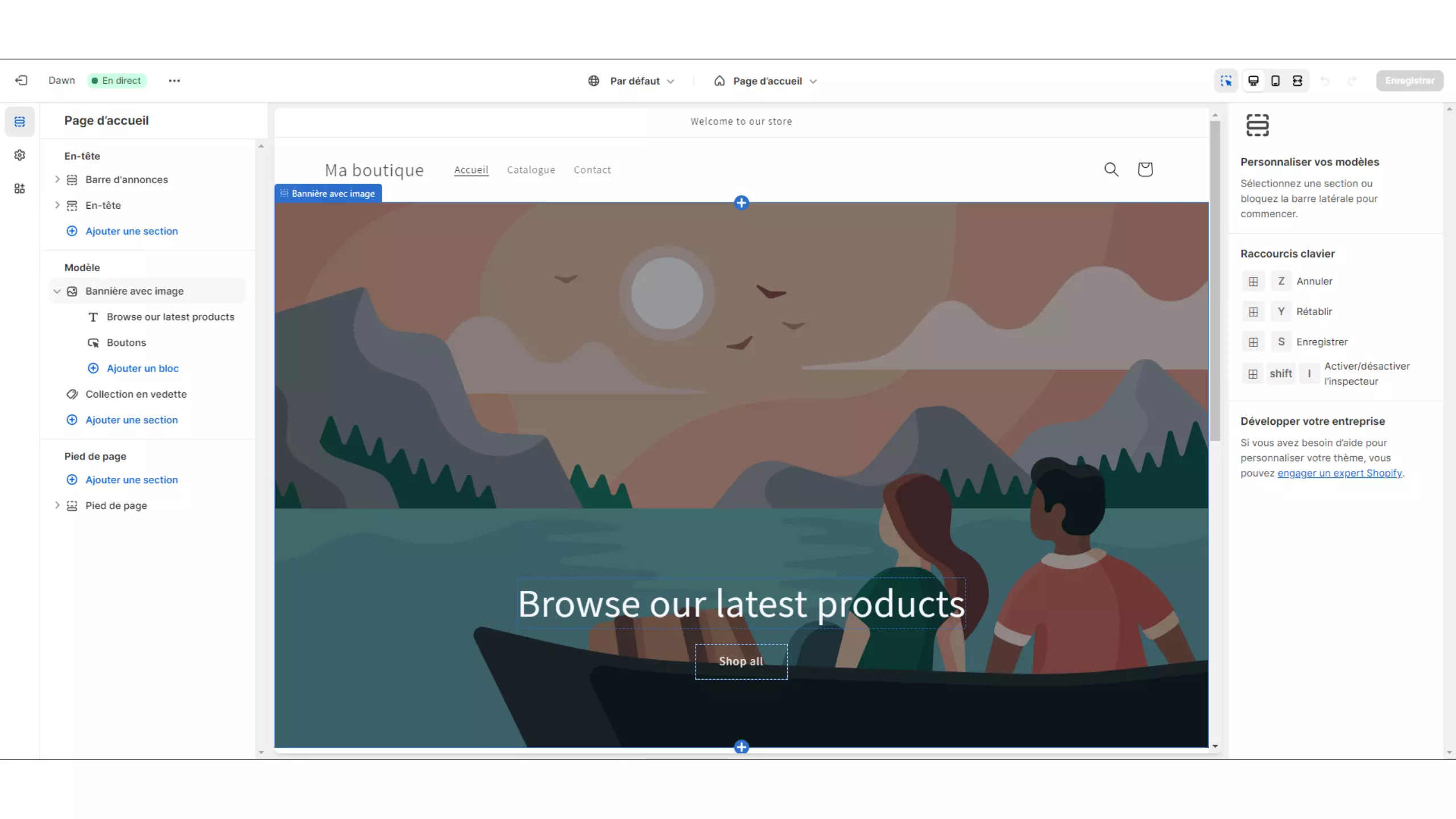This screenshot has width=1456, height=819.
Task: Expand the Pied de page section
Action: (57, 505)
